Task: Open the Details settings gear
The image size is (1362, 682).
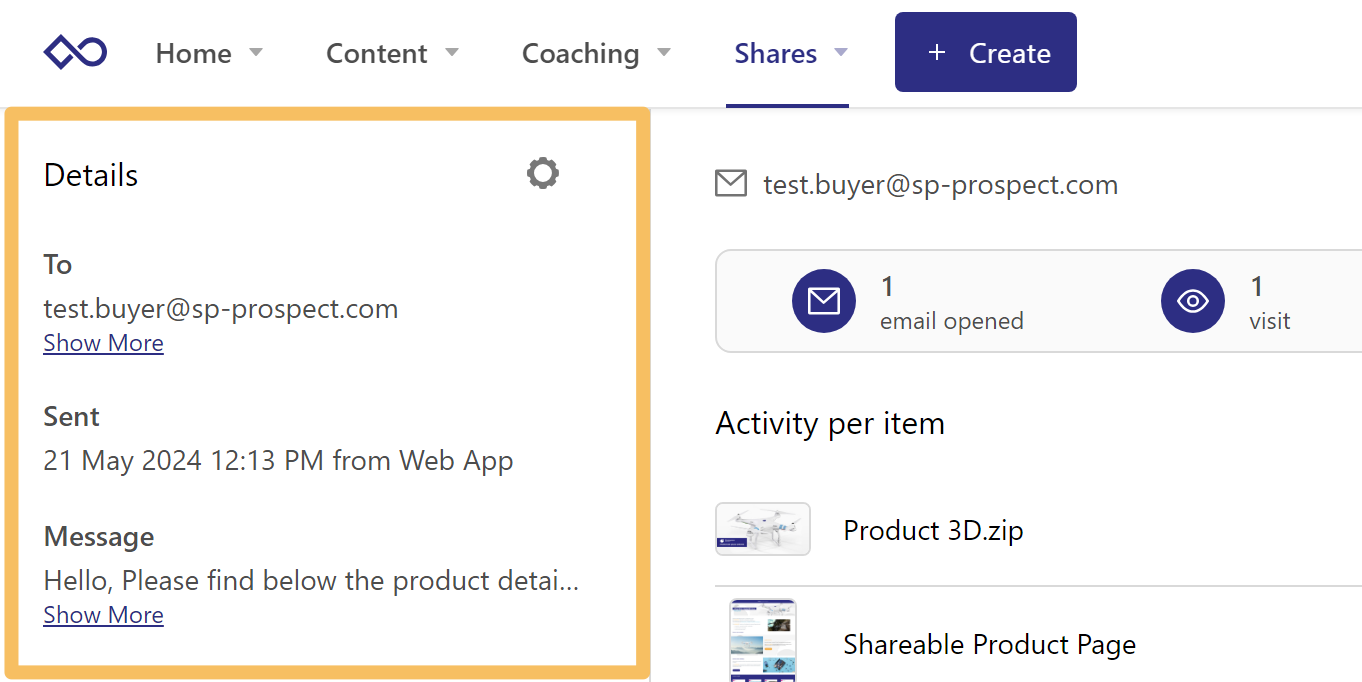Action: (543, 173)
